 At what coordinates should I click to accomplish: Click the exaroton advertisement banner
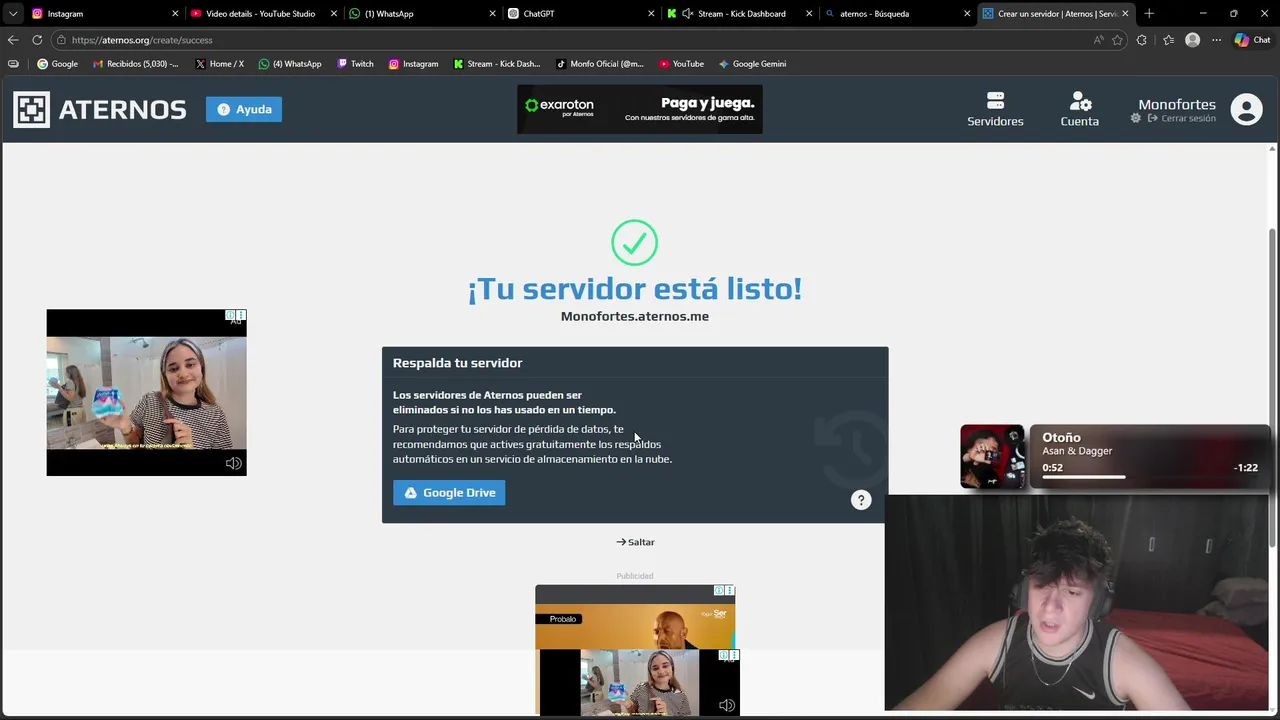(640, 109)
